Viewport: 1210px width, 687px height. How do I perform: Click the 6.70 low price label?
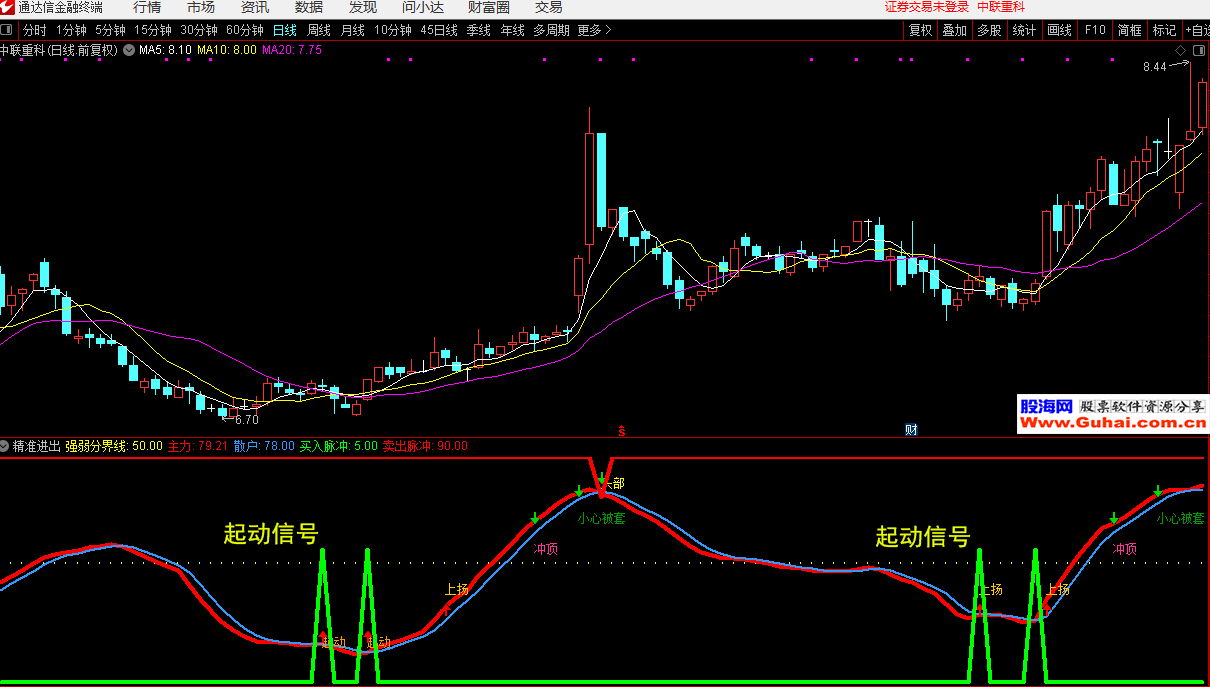pyautogui.click(x=247, y=420)
